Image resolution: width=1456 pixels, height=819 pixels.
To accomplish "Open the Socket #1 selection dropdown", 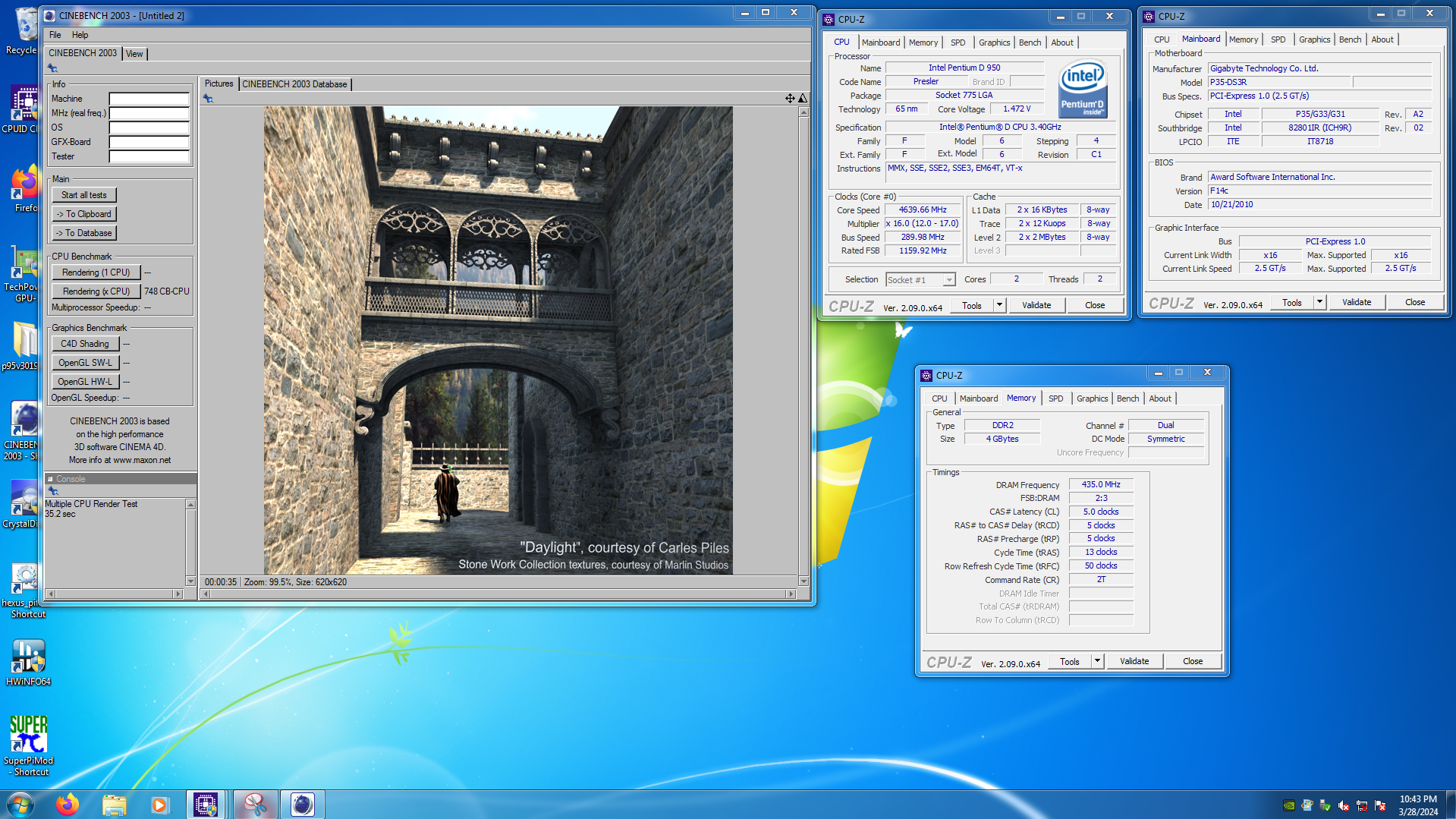I will tap(920, 280).
